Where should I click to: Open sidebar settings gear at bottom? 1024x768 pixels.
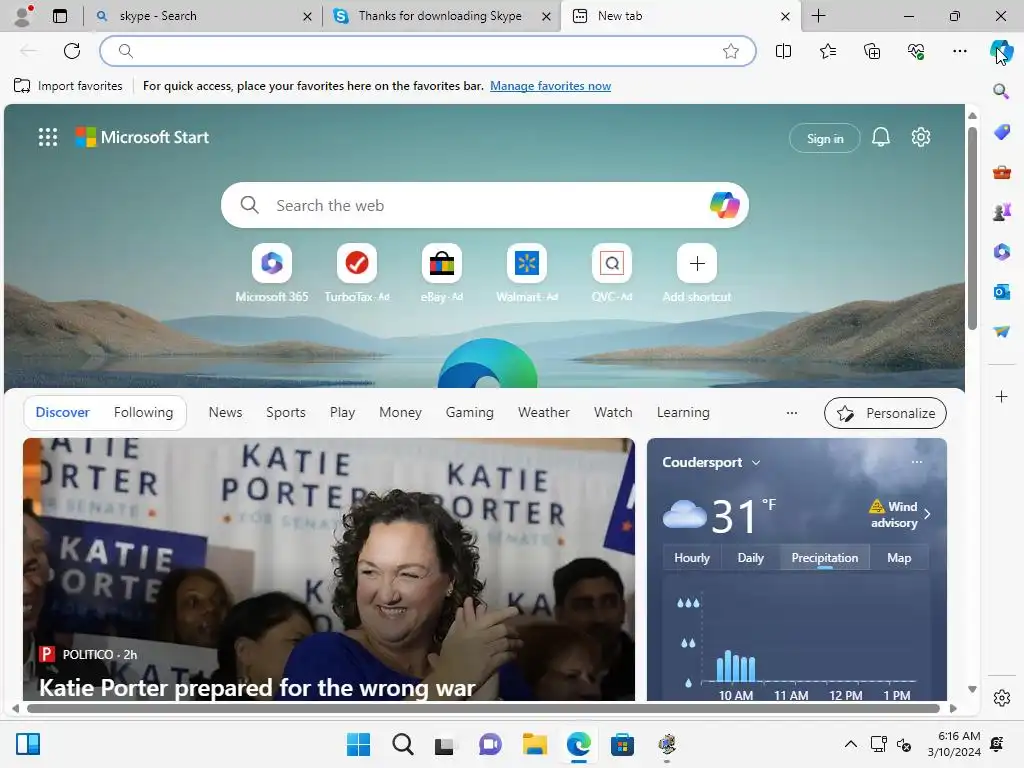coord(1001,698)
